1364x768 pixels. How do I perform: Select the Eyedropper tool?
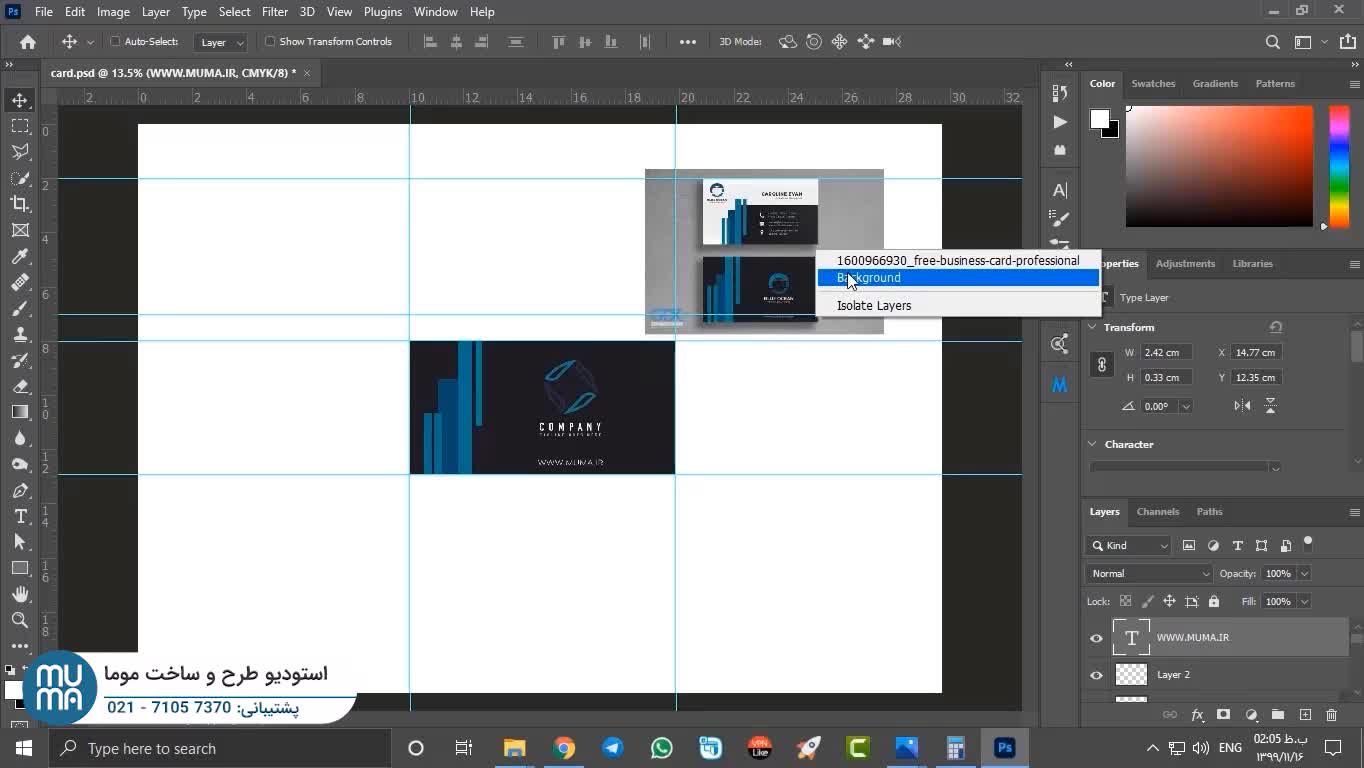coord(20,257)
